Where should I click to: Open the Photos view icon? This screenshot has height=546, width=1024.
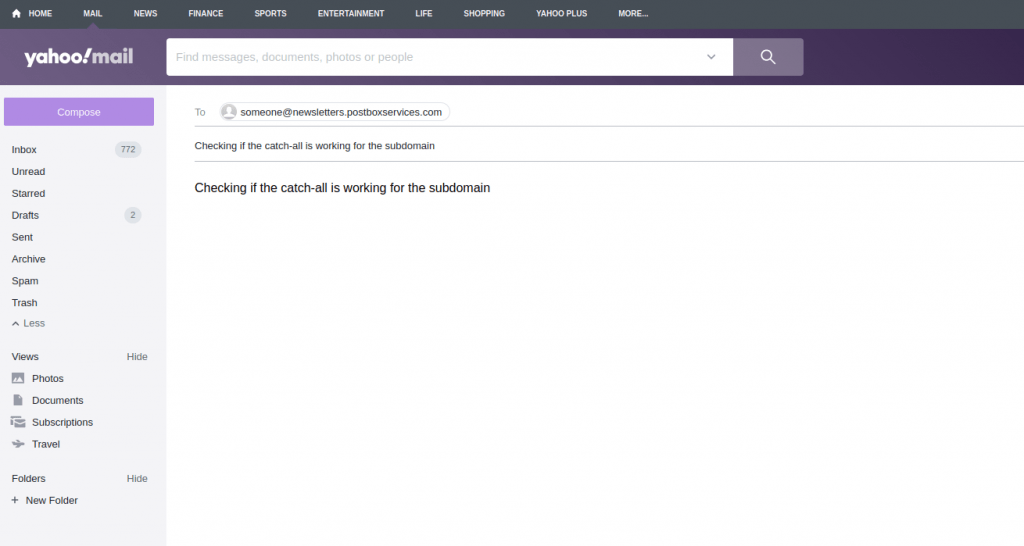click(18, 378)
